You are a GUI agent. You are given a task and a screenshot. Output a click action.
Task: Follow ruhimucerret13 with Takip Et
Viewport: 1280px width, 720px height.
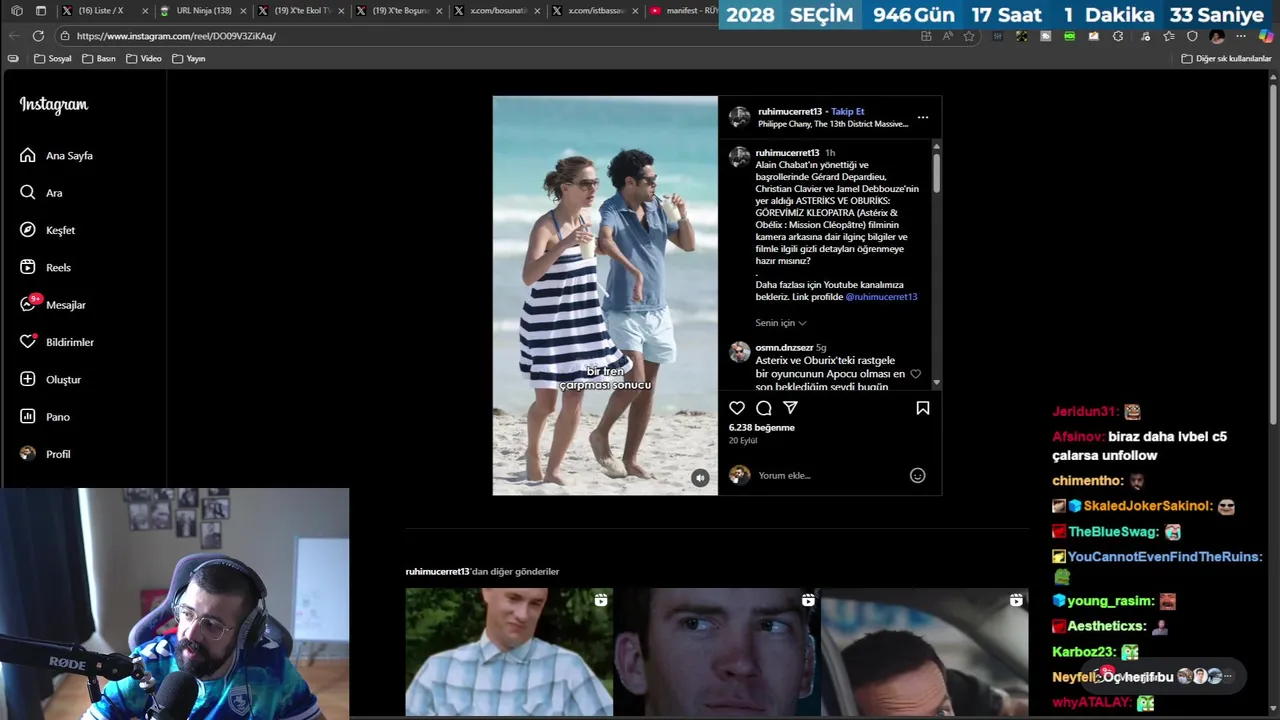coord(847,111)
